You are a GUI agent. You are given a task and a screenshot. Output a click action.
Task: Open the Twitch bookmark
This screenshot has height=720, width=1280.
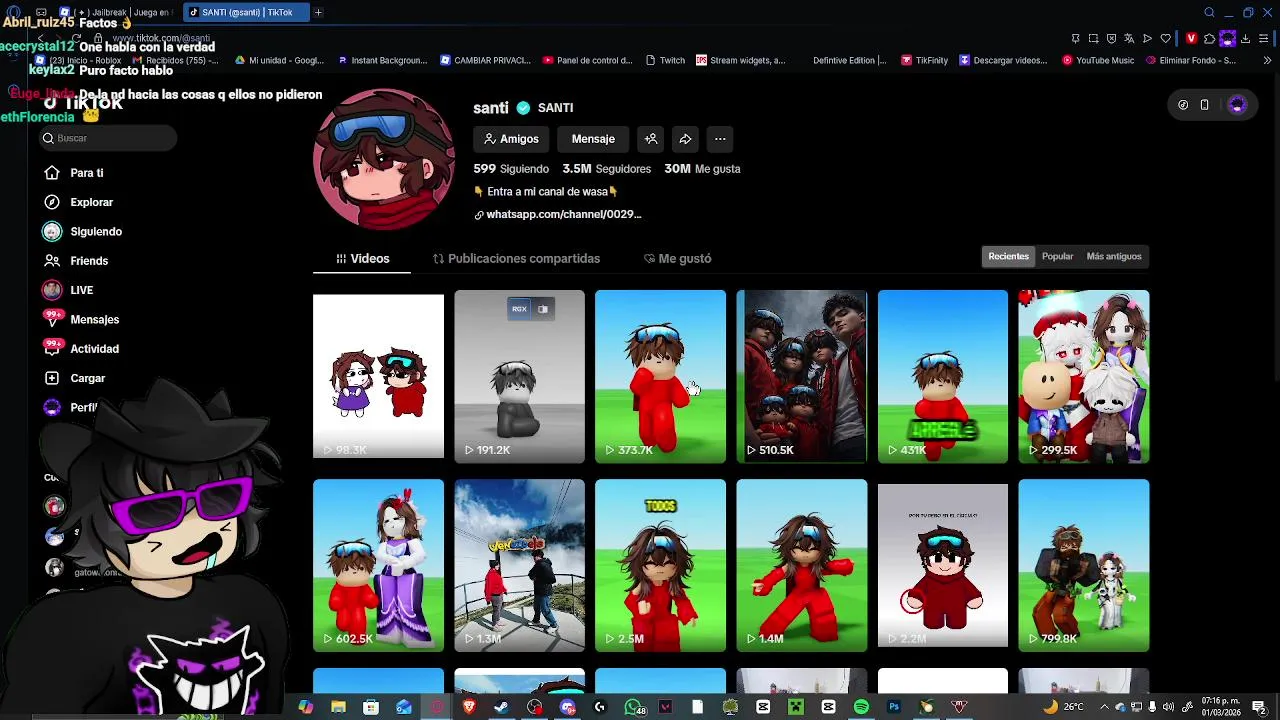pos(665,60)
